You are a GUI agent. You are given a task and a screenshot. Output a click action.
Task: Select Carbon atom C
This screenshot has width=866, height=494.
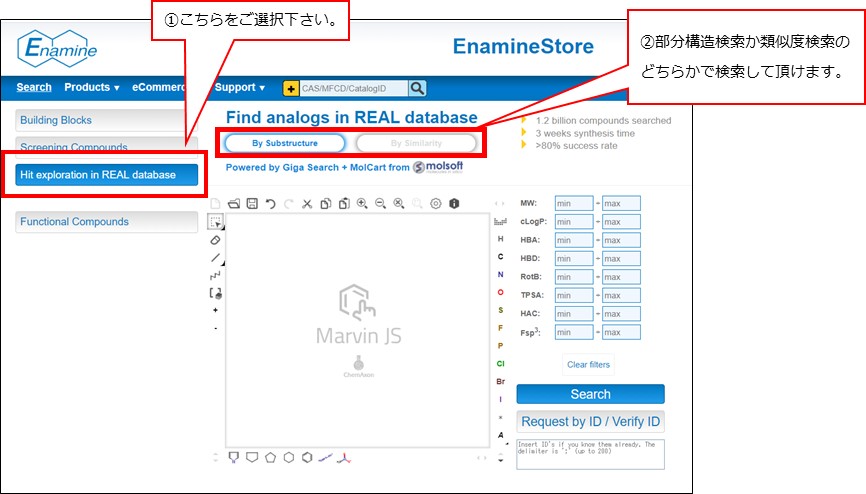point(500,257)
